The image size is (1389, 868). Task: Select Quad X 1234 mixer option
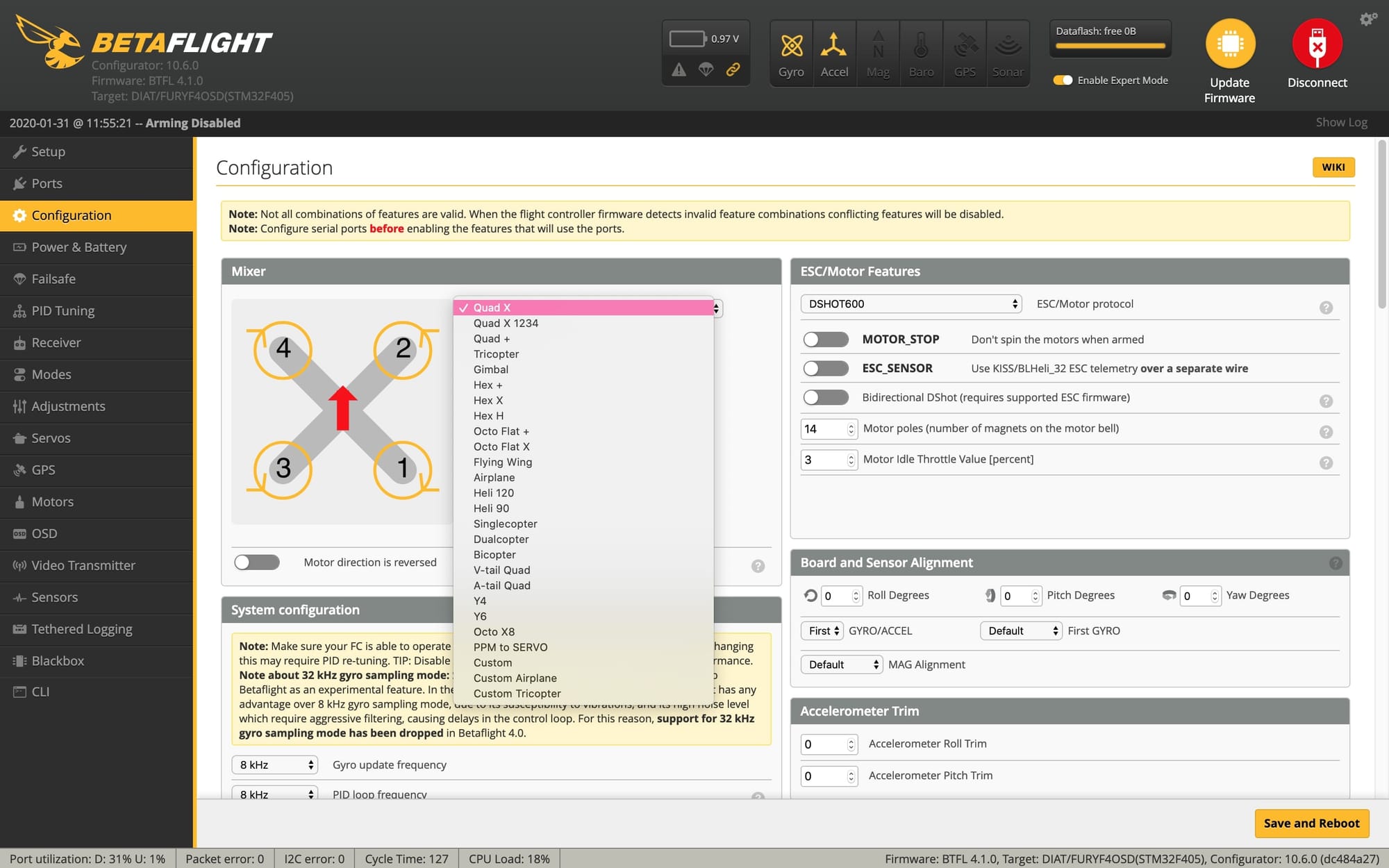click(x=583, y=323)
